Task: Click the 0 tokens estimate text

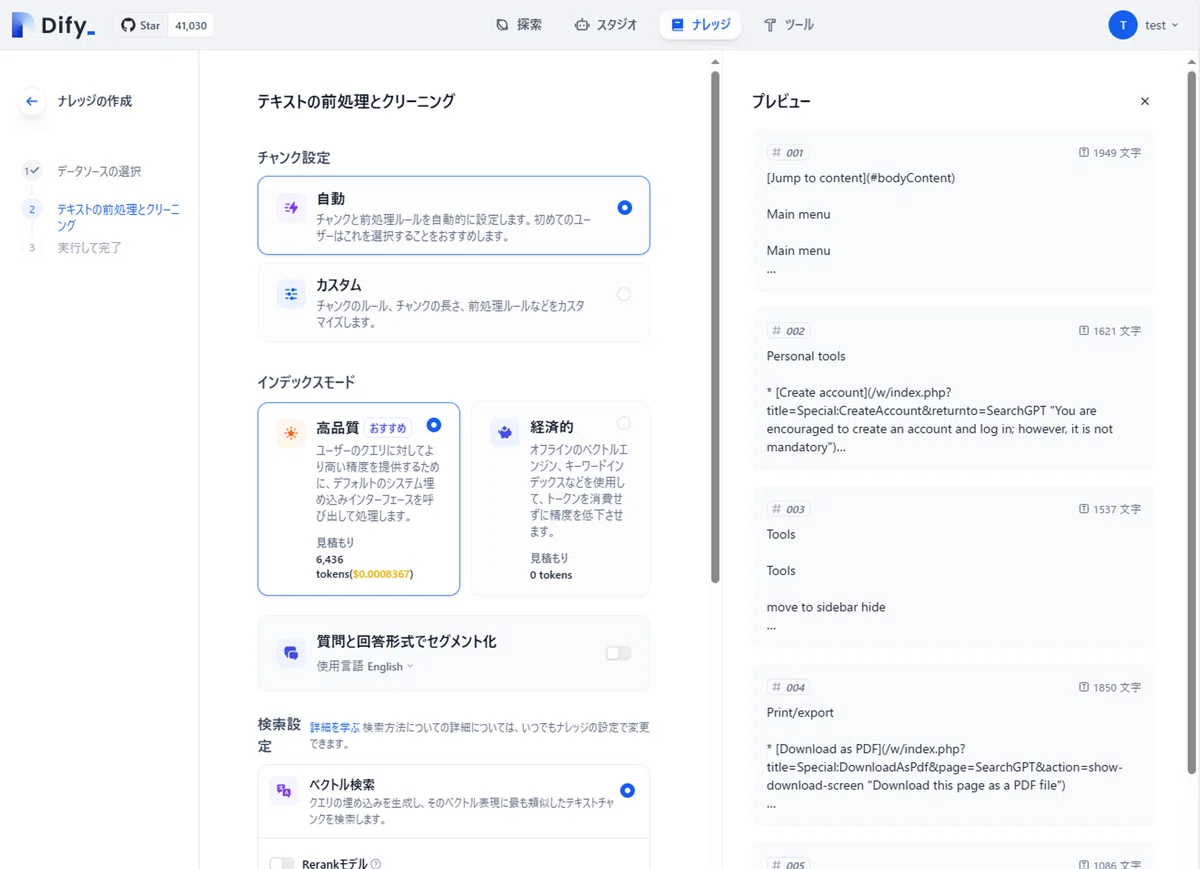Action: coord(551,575)
